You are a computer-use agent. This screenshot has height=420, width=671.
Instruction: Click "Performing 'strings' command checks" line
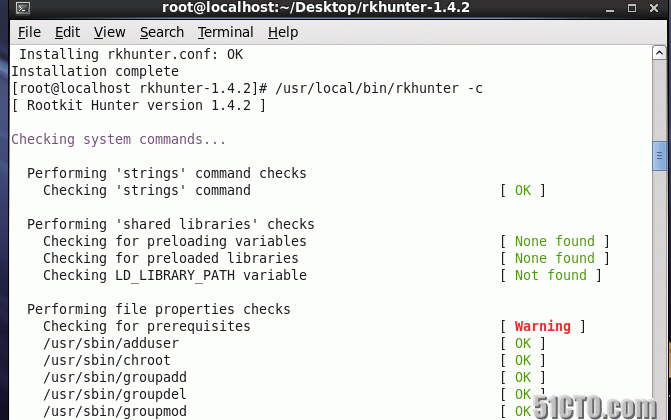(167, 173)
